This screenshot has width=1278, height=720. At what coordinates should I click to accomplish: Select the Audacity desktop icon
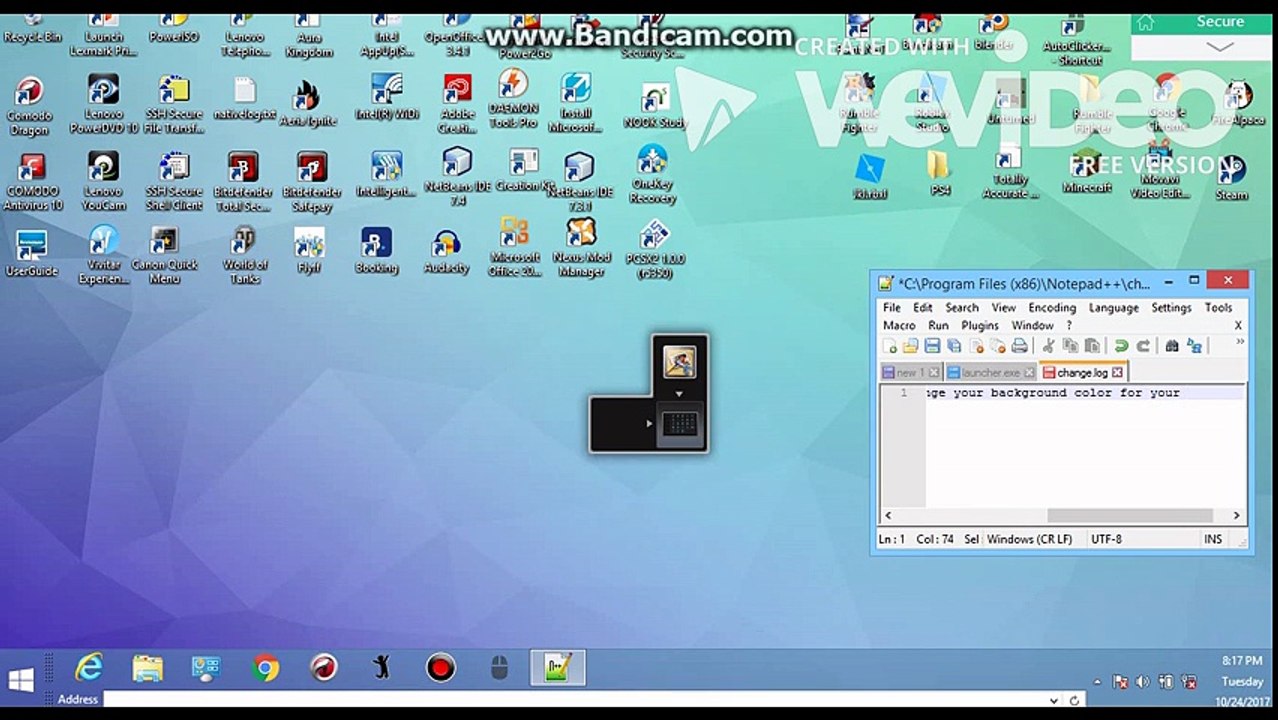tap(446, 252)
